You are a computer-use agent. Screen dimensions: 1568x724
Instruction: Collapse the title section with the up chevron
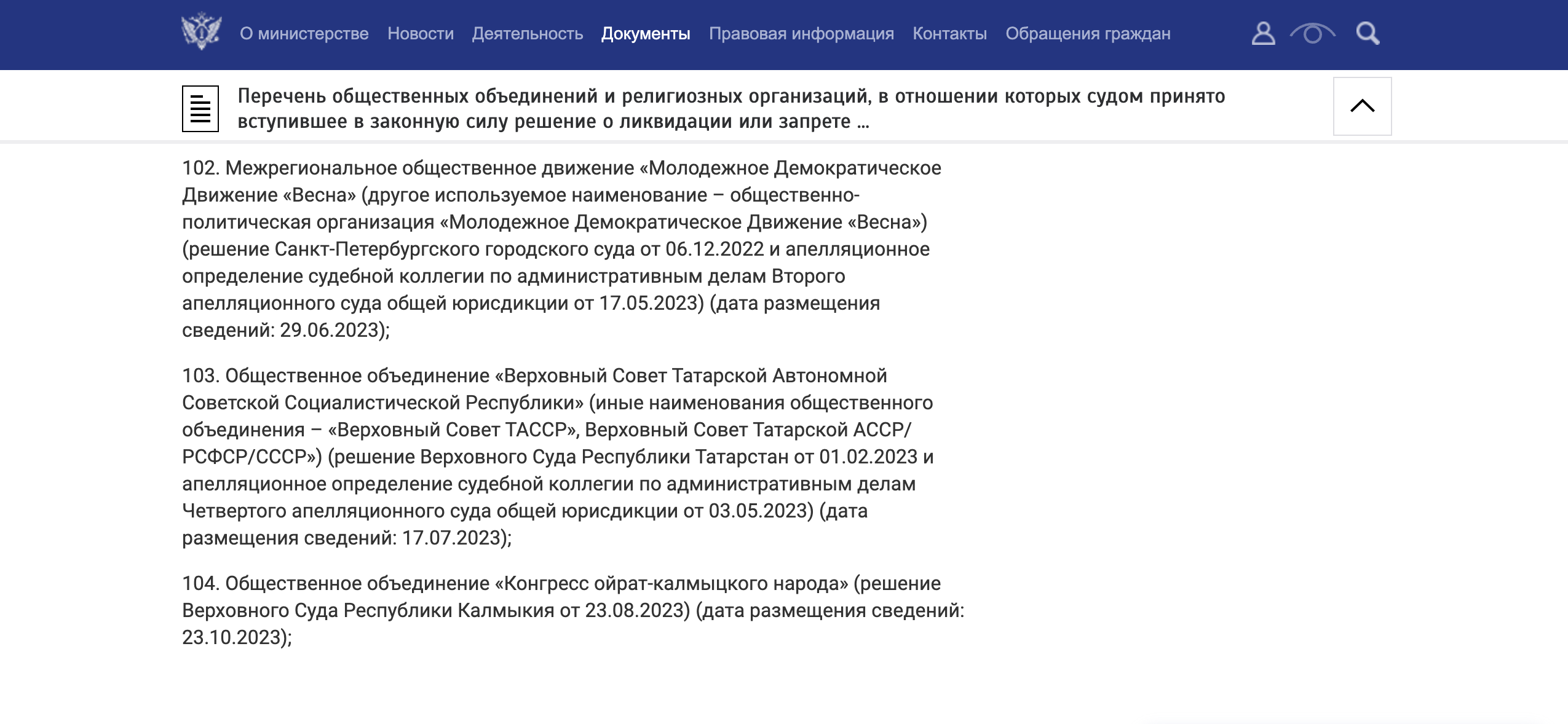tap(1363, 106)
